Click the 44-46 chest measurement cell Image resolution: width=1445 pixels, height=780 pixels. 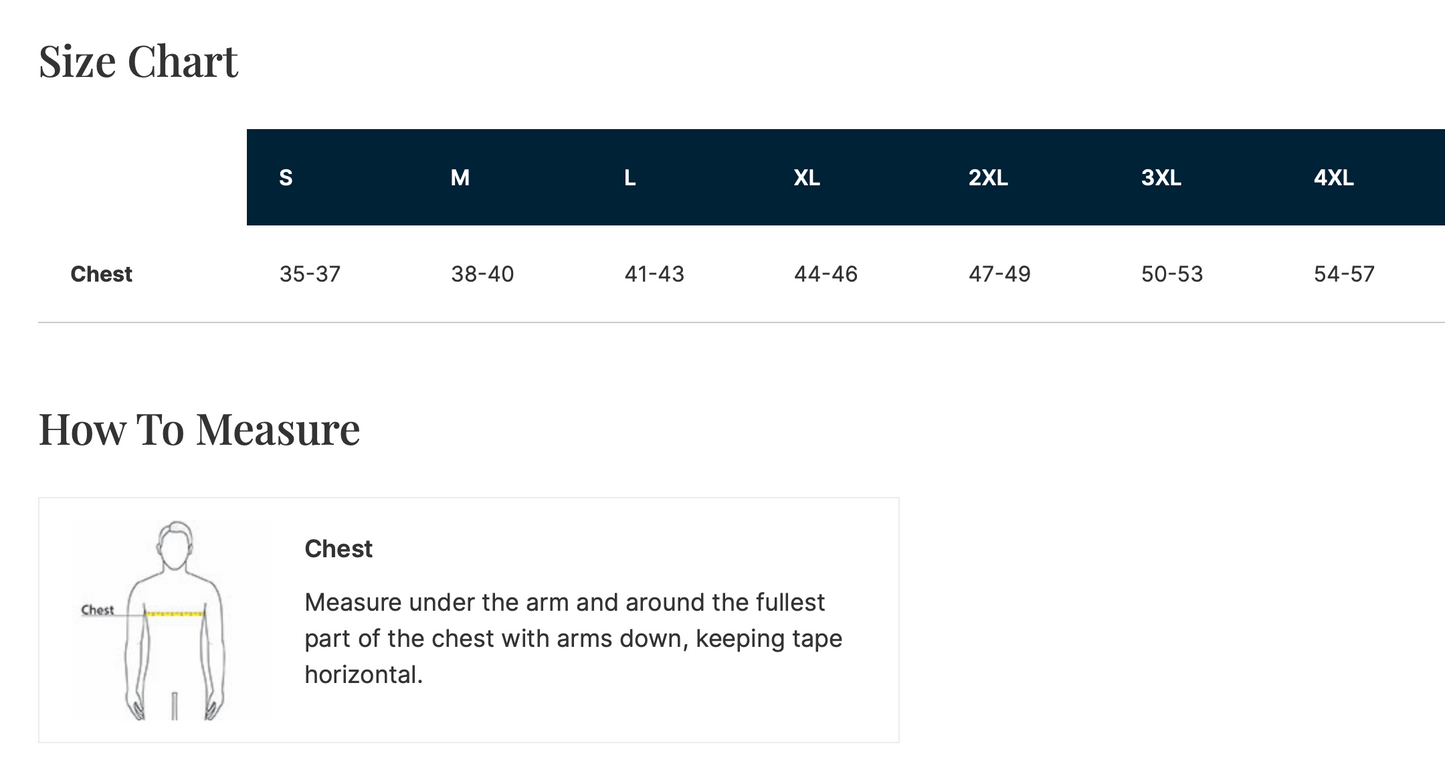[826, 274]
